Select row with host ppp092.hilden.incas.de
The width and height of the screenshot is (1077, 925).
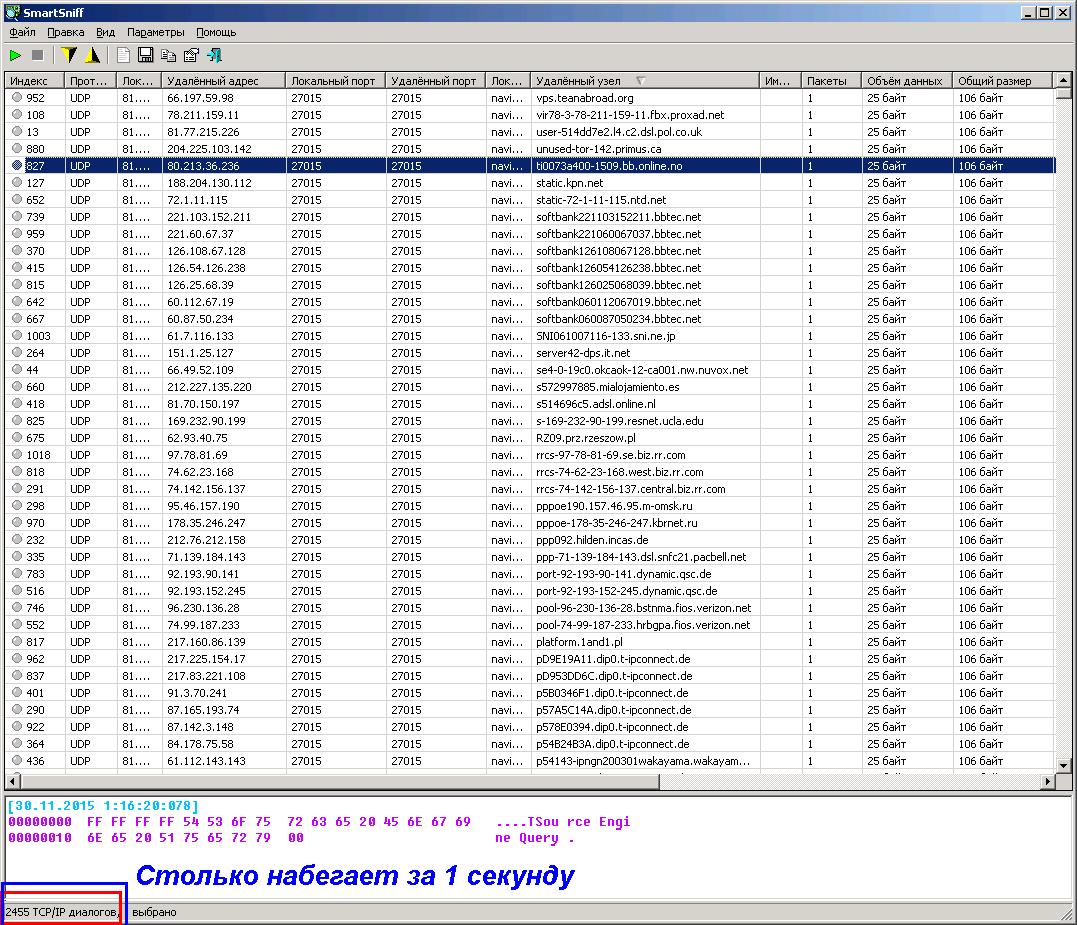(x=530, y=540)
